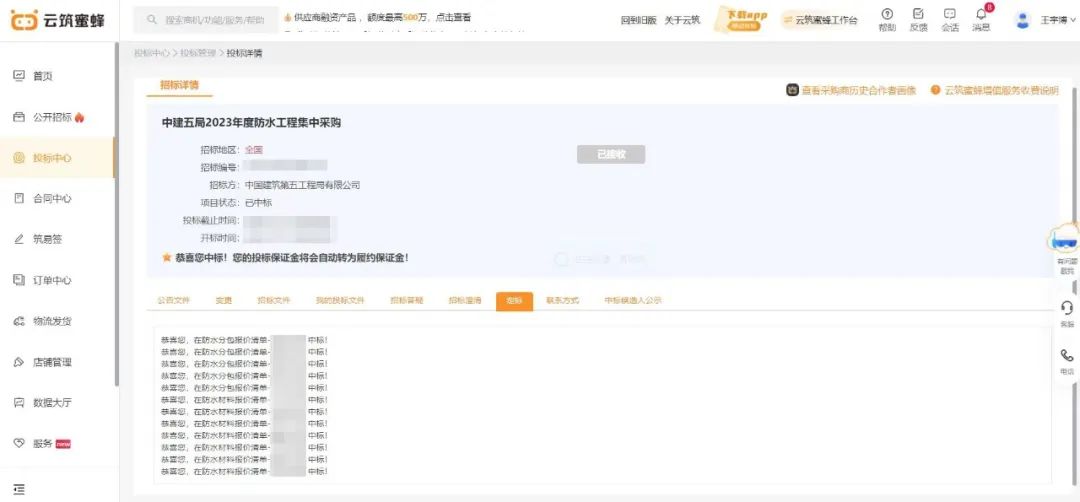Click 投标管理 in the breadcrumb

[x=198, y=53]
